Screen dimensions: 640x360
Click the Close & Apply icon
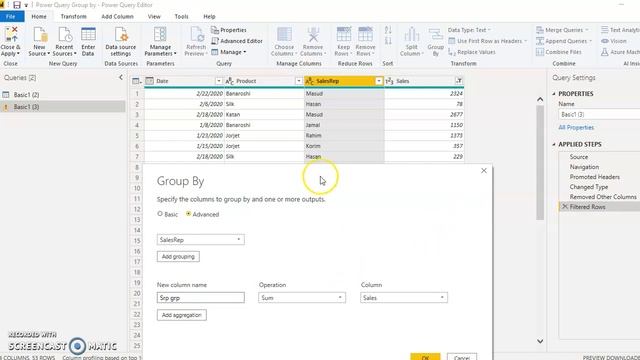pos(11,42)
